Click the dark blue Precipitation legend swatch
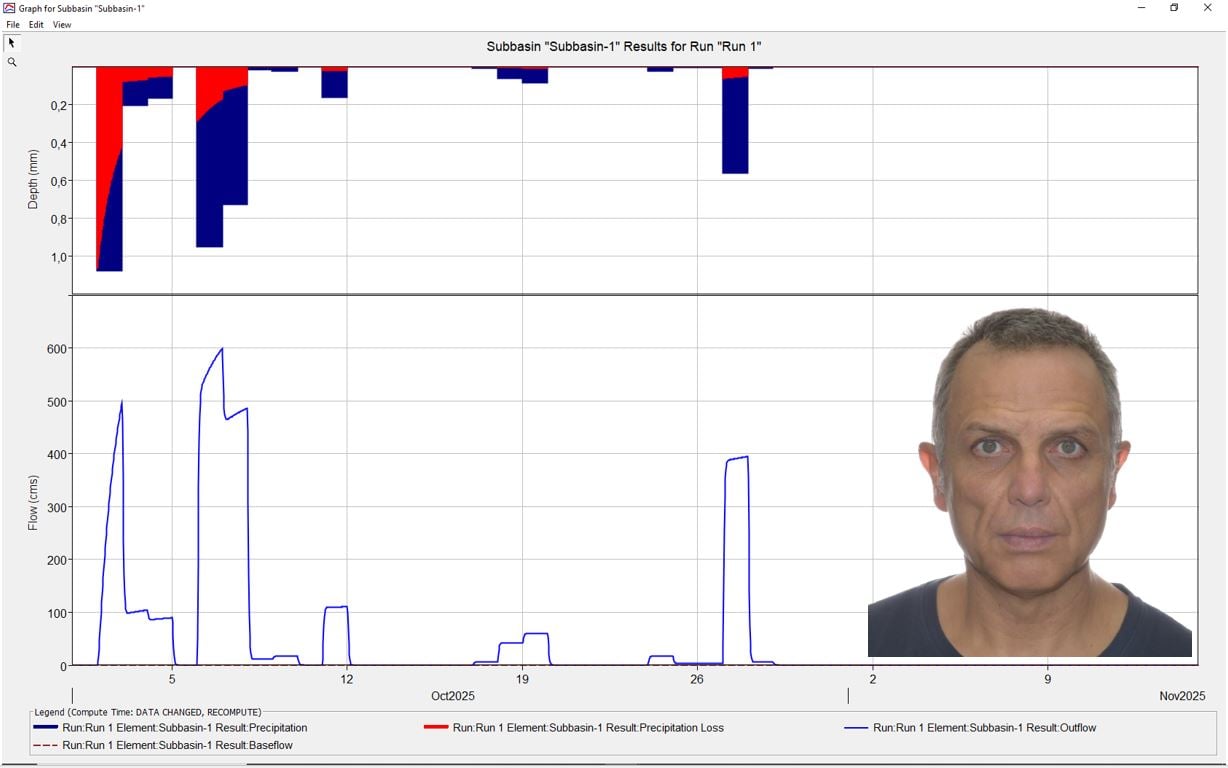This screenshot has width=1228, height=768. click(x=45, y=727)
